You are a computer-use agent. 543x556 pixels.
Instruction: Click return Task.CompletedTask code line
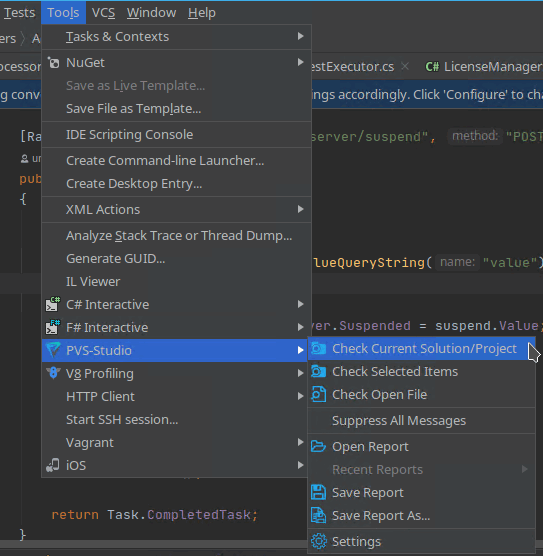155,515
